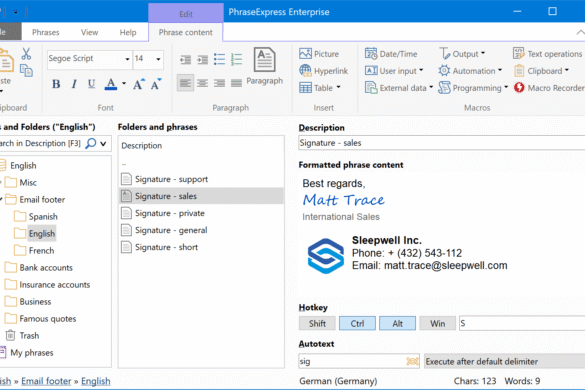Viewport: 585px width, 390px height.
Task: Select the Email footer folder
Action: click(35, 200)
